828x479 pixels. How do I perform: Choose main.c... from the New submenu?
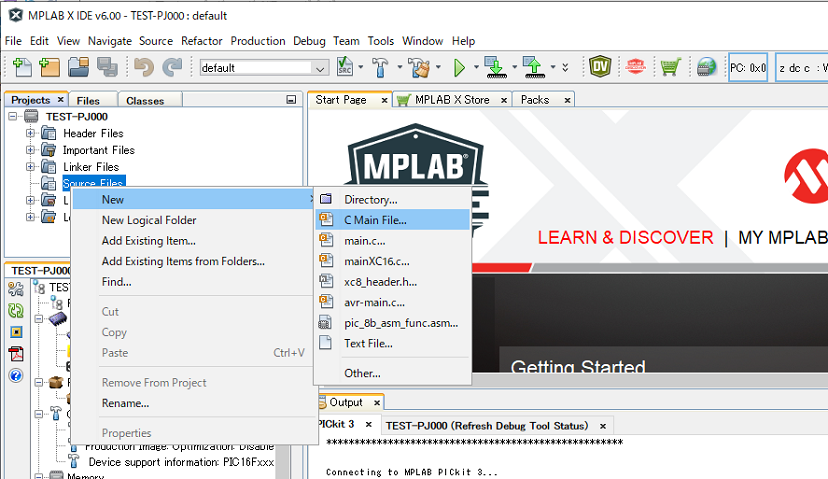(392, 240)
